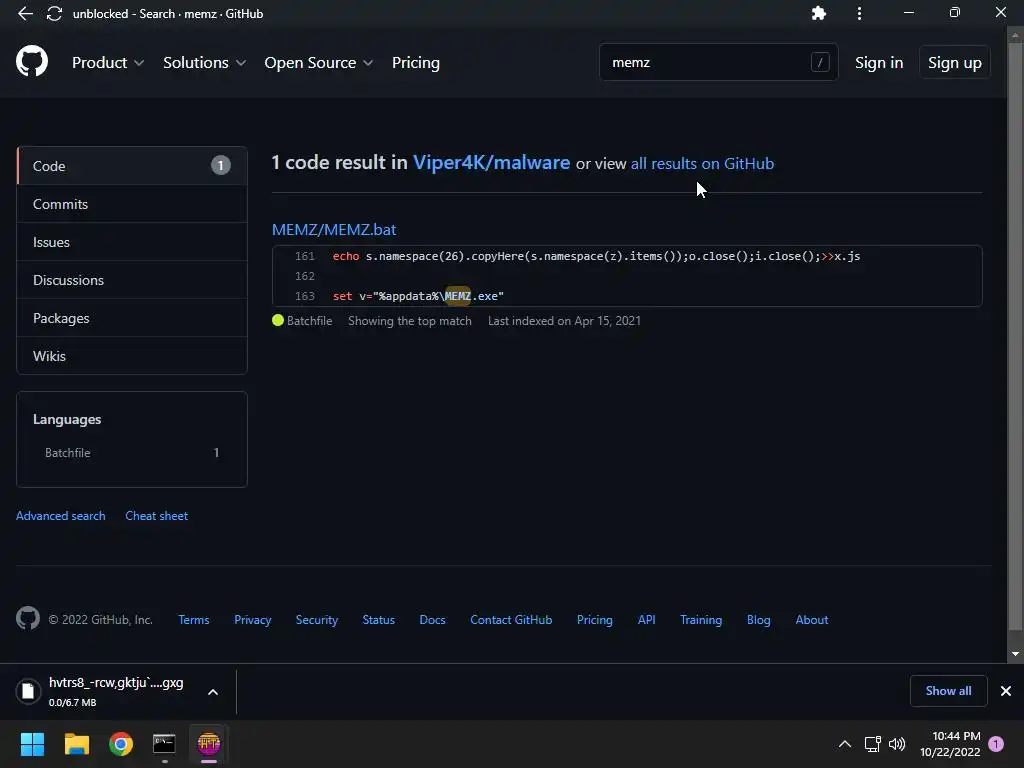Screen dimensions: 1024x768
Task: Expand download item options chevron
Action: click(x=213, y=692)
